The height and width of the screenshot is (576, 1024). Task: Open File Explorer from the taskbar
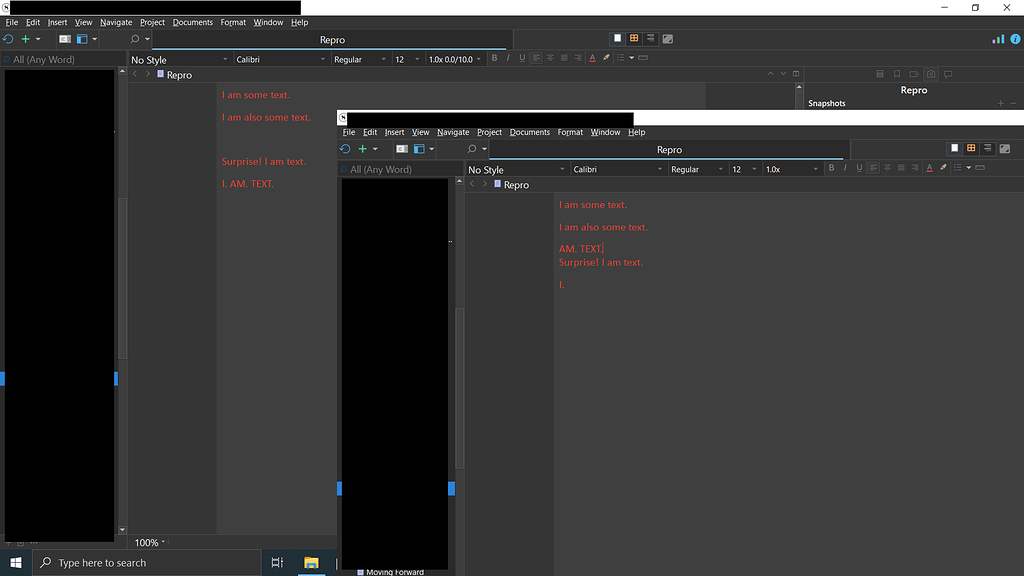coord(311,562)
